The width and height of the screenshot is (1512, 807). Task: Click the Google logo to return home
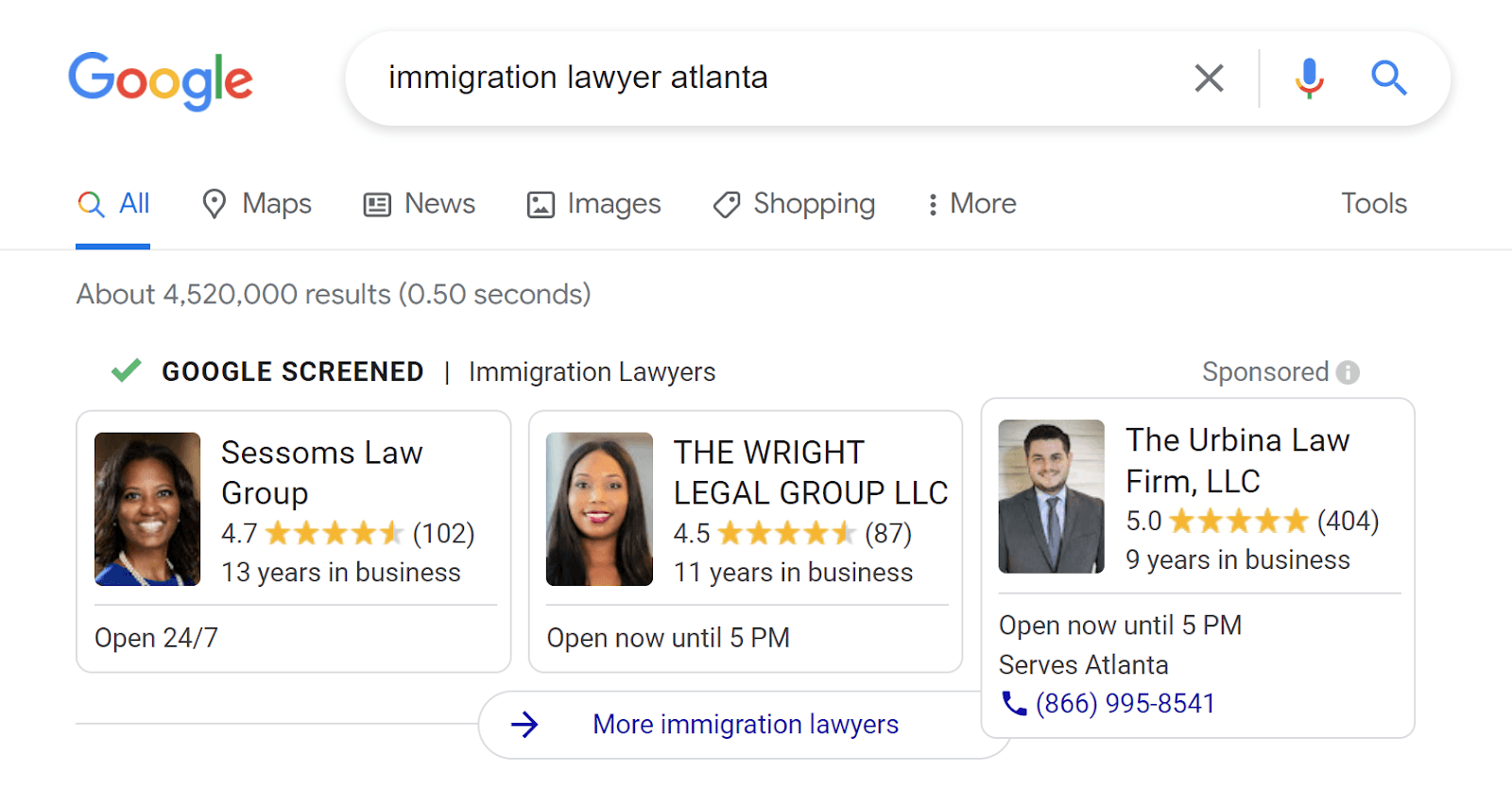click(160, 80)
